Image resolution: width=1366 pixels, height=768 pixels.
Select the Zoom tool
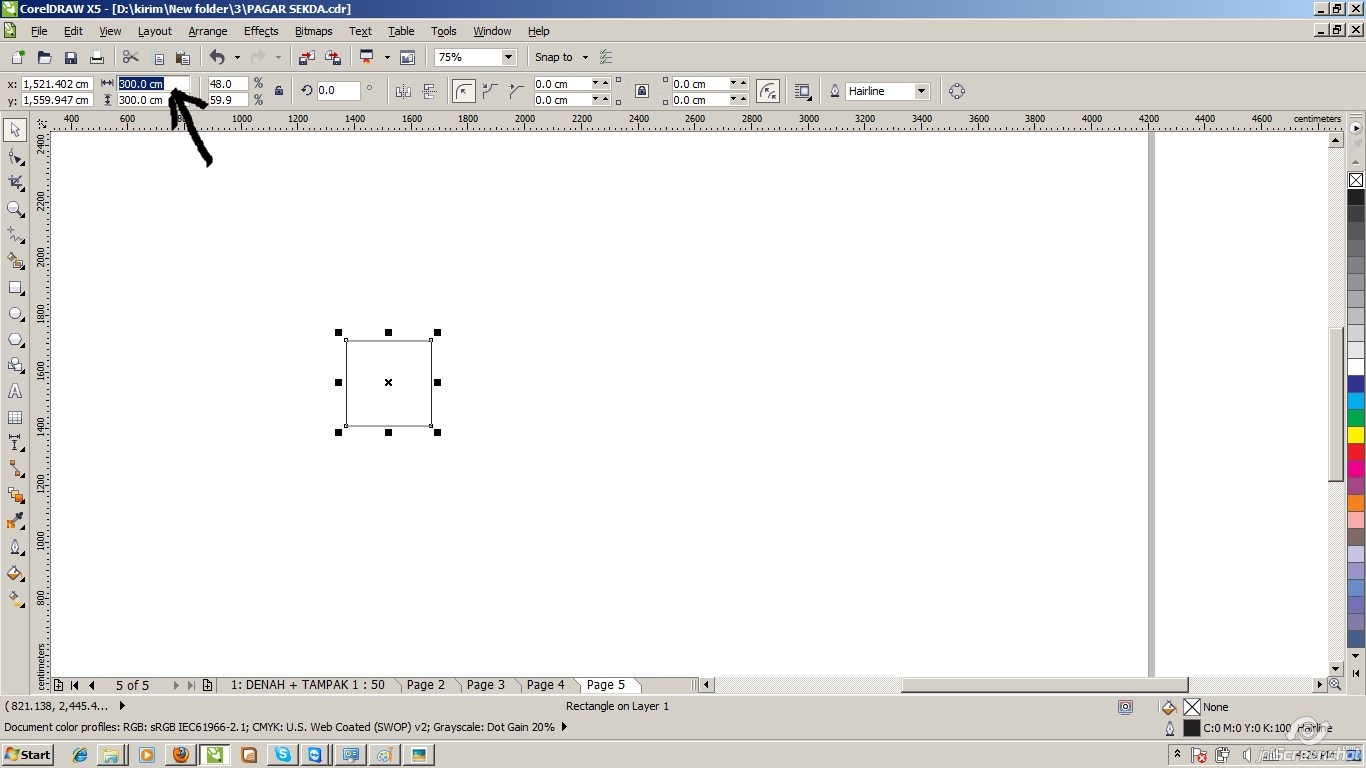tap(15, 209)
